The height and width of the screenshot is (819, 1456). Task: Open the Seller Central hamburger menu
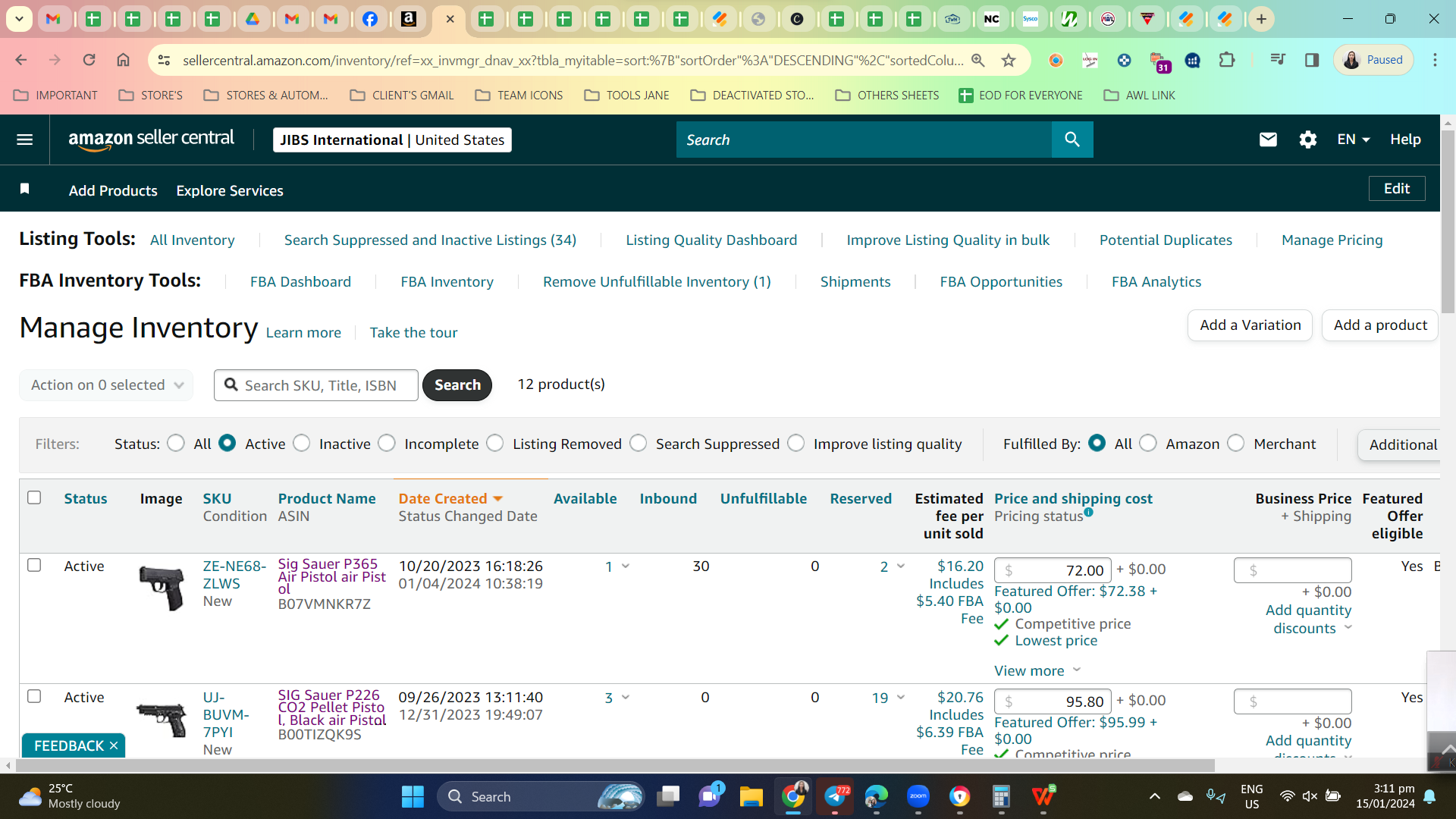24,140
